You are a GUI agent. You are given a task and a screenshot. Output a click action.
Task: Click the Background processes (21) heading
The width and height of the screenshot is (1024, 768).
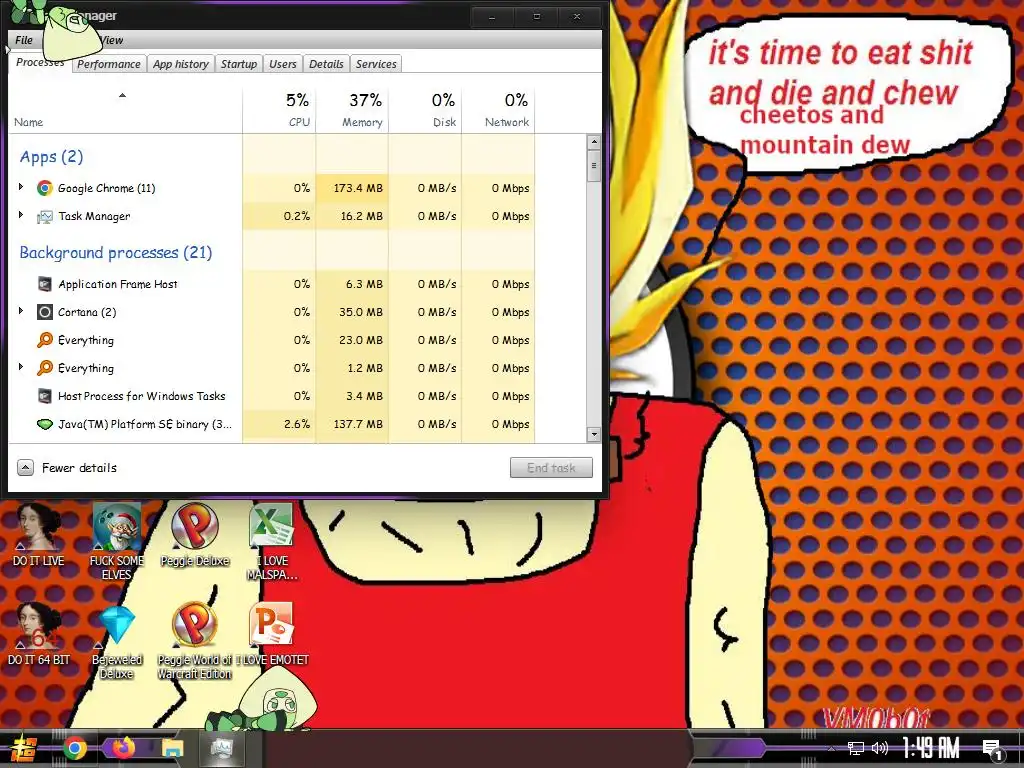click(116, 253)
